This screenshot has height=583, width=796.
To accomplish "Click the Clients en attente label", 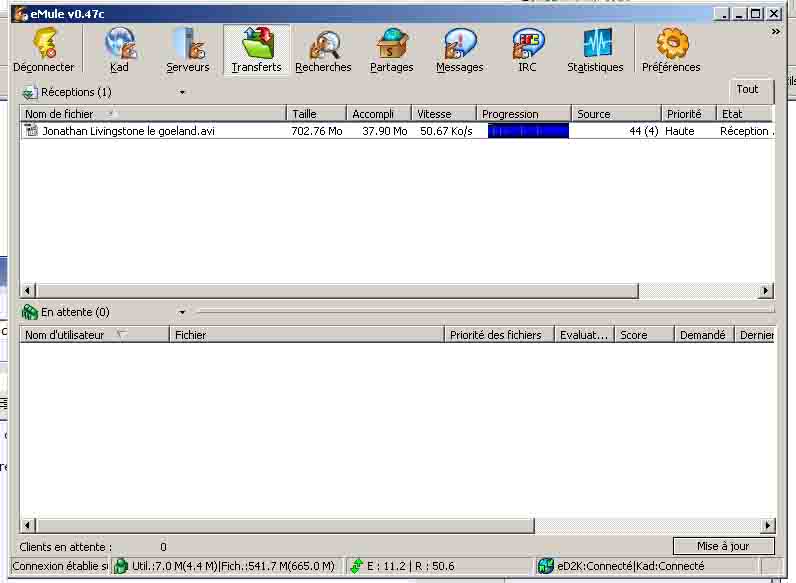I will tap(65, 547).
